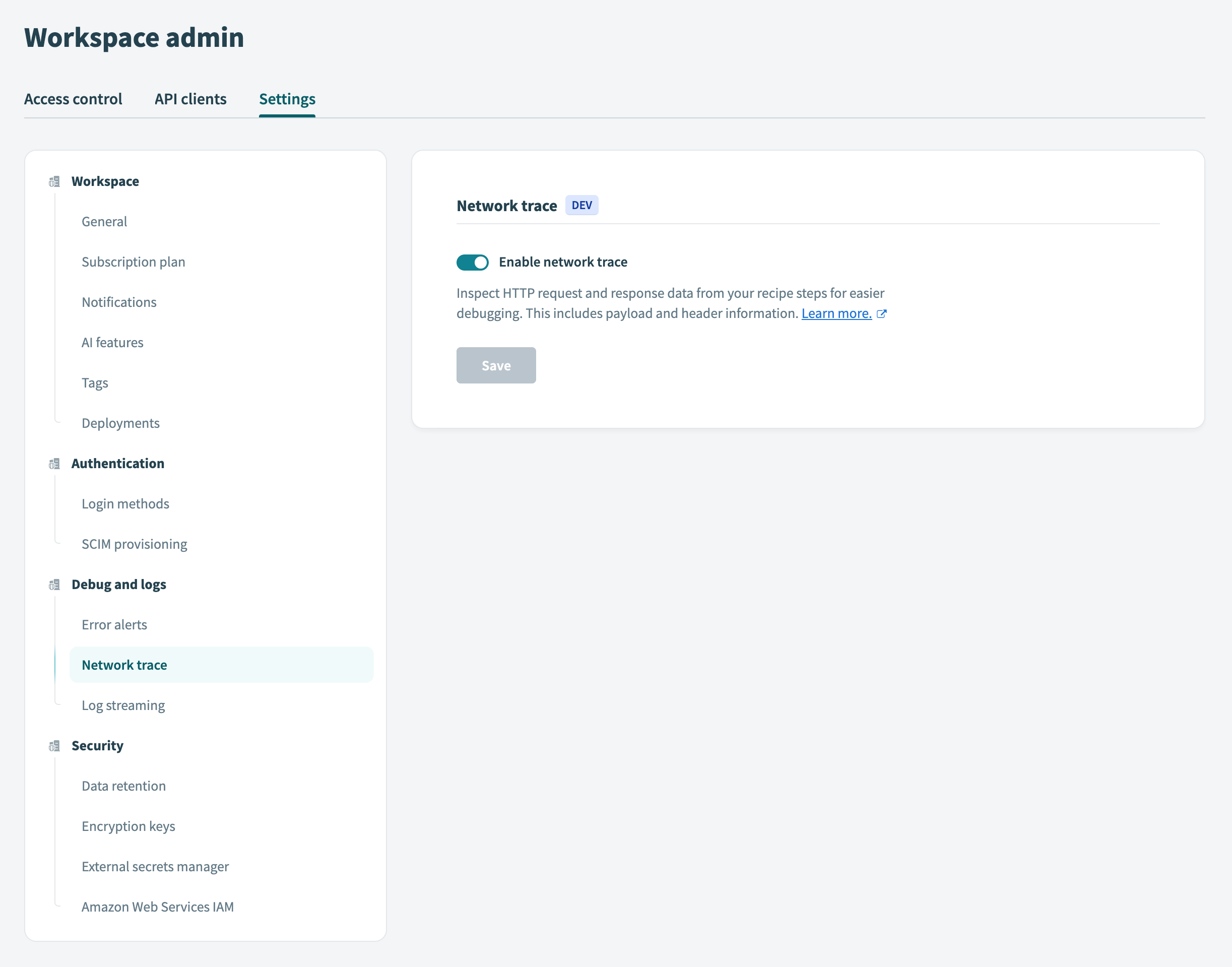Image resolution: width=1232 pixels, height=967 pixels.
Task: Click the Authentication section icon
Action: click(54, 464)
